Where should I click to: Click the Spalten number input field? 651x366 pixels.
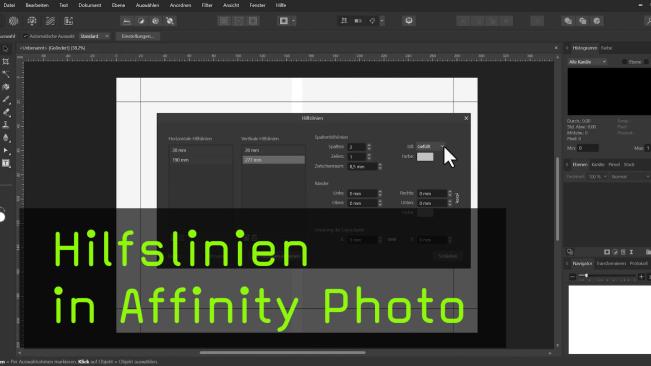pyautogui.click(x=357, y=147)
